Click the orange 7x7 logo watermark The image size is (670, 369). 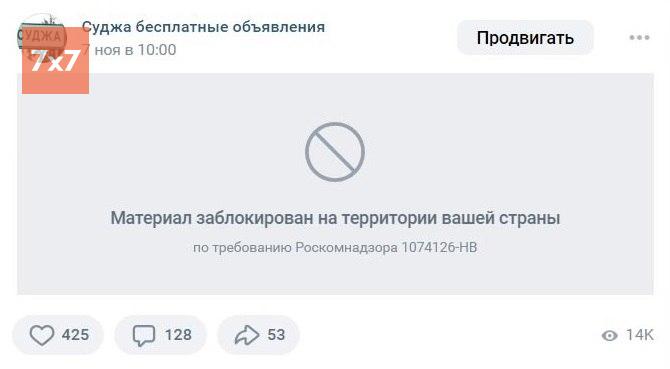pos(56,60)
